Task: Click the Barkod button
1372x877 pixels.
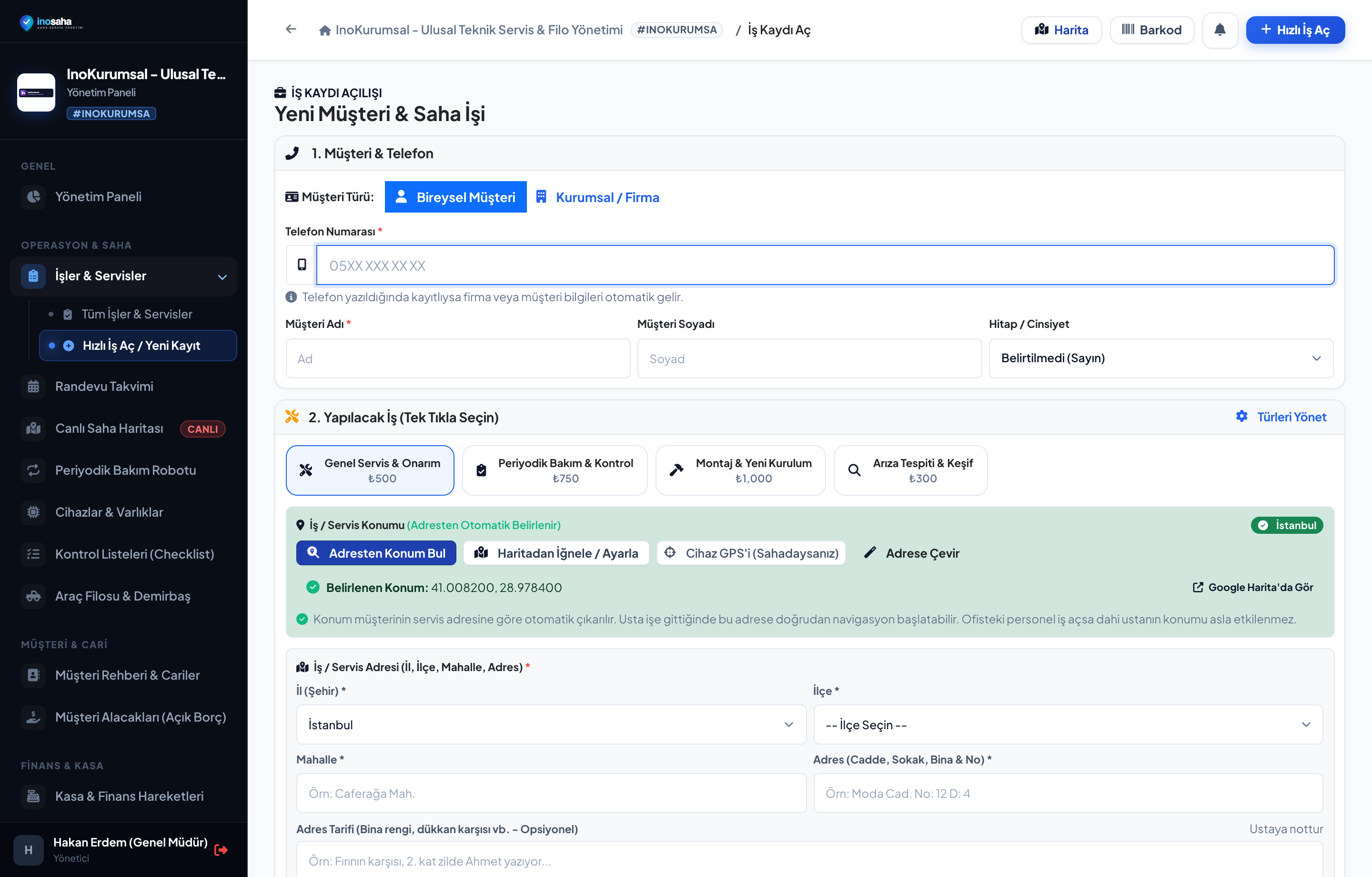Action: pos(1151,30)
